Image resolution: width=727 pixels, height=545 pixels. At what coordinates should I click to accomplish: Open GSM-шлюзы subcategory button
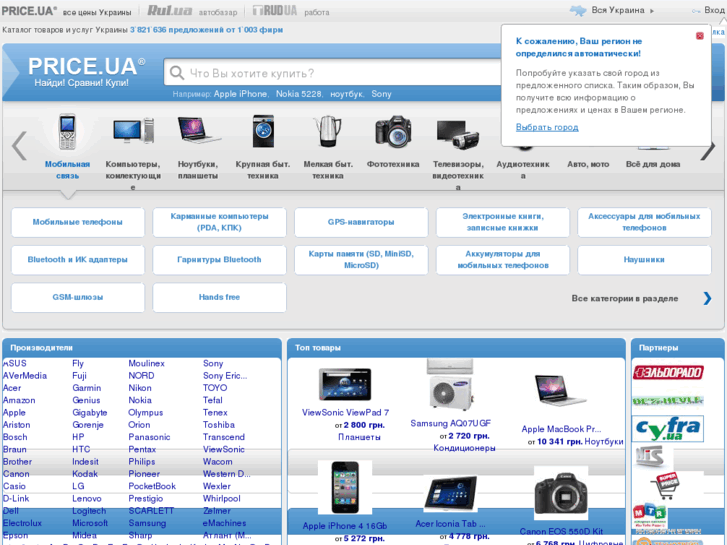[77, 297]
